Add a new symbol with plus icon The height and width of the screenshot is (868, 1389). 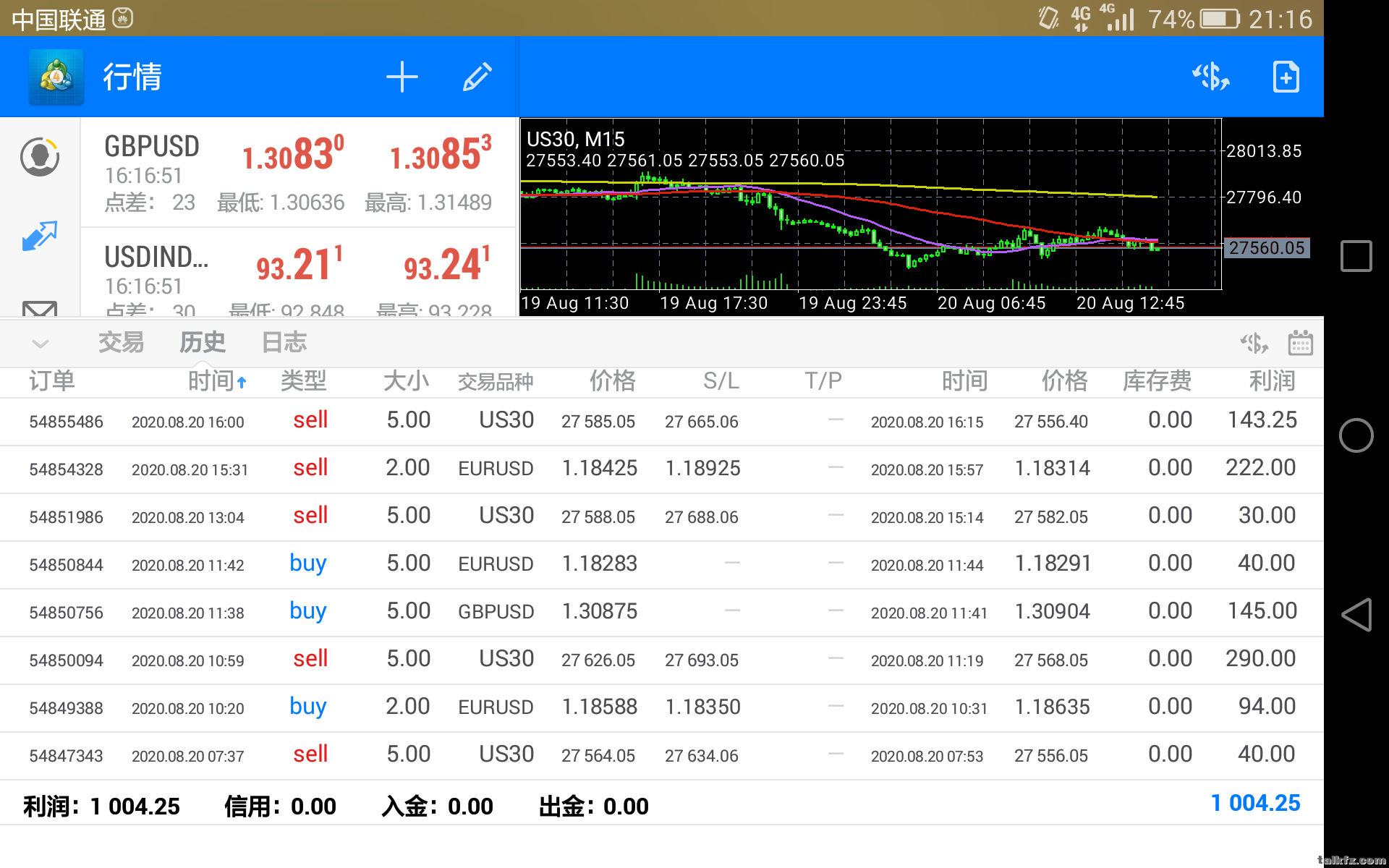[x=402, y=77]
